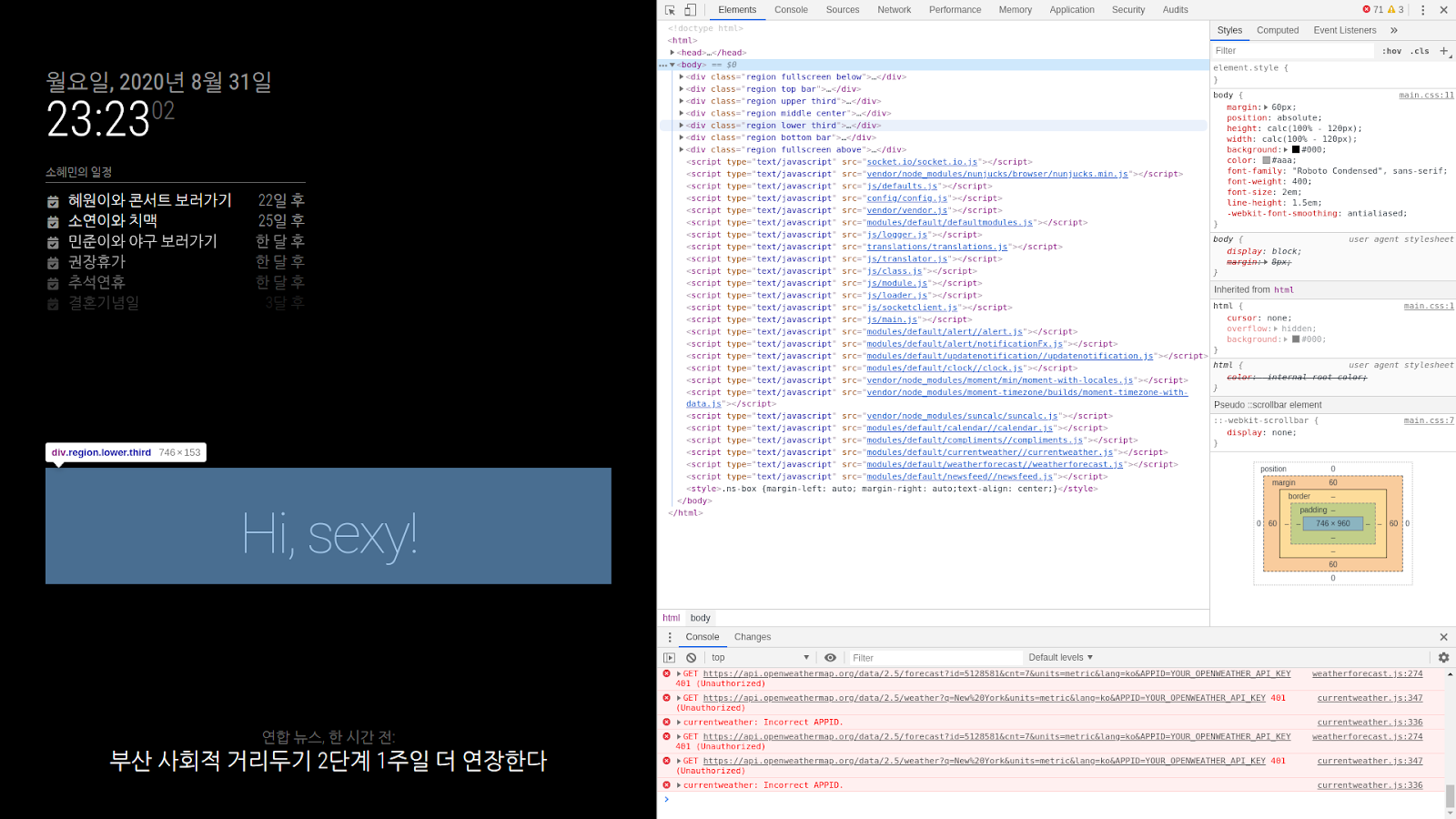Click calendar icon beside 소연이와 치맥

pos(53,222)
